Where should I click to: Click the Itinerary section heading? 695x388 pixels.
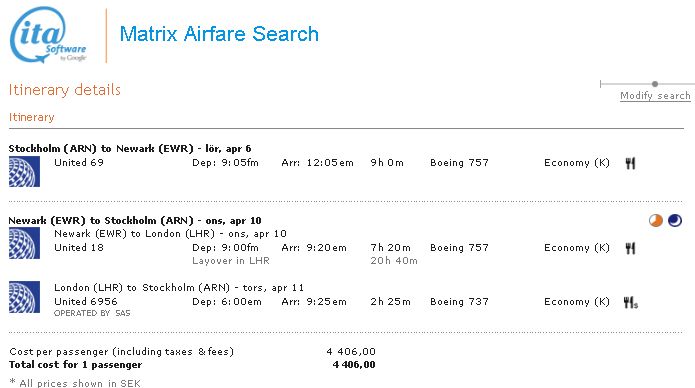[31, 117]
